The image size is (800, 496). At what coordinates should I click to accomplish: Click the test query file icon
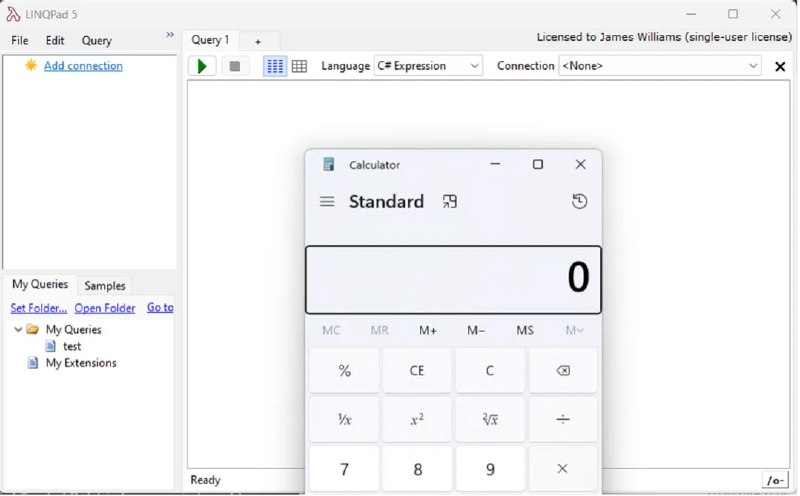(51, 346)
